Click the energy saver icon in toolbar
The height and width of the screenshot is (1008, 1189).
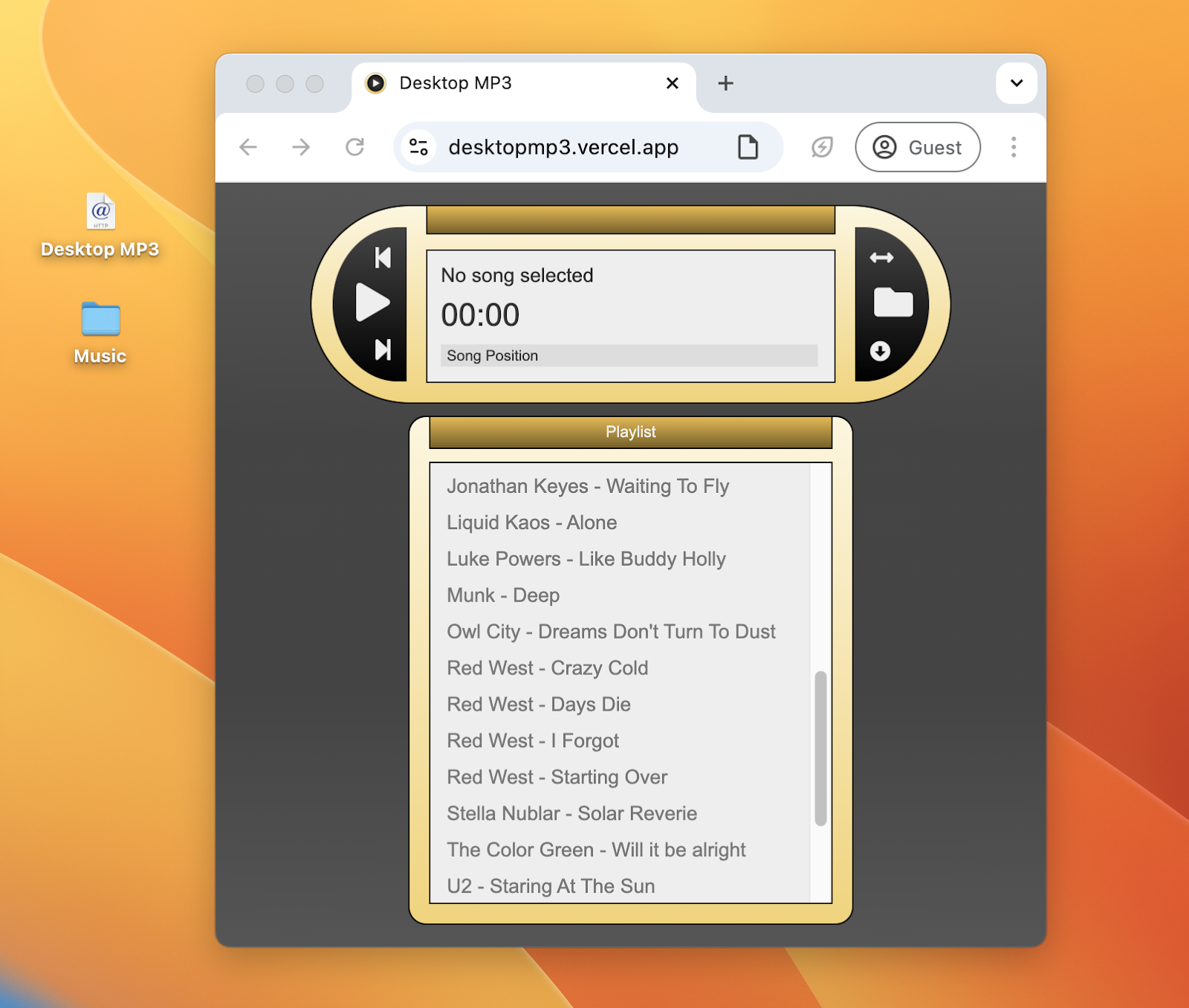(x=820, y=147)
